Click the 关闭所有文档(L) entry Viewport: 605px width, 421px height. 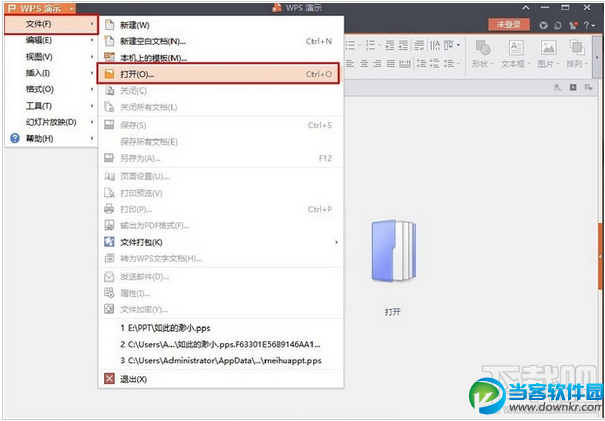pyautogui.click(x=221, y=107)
